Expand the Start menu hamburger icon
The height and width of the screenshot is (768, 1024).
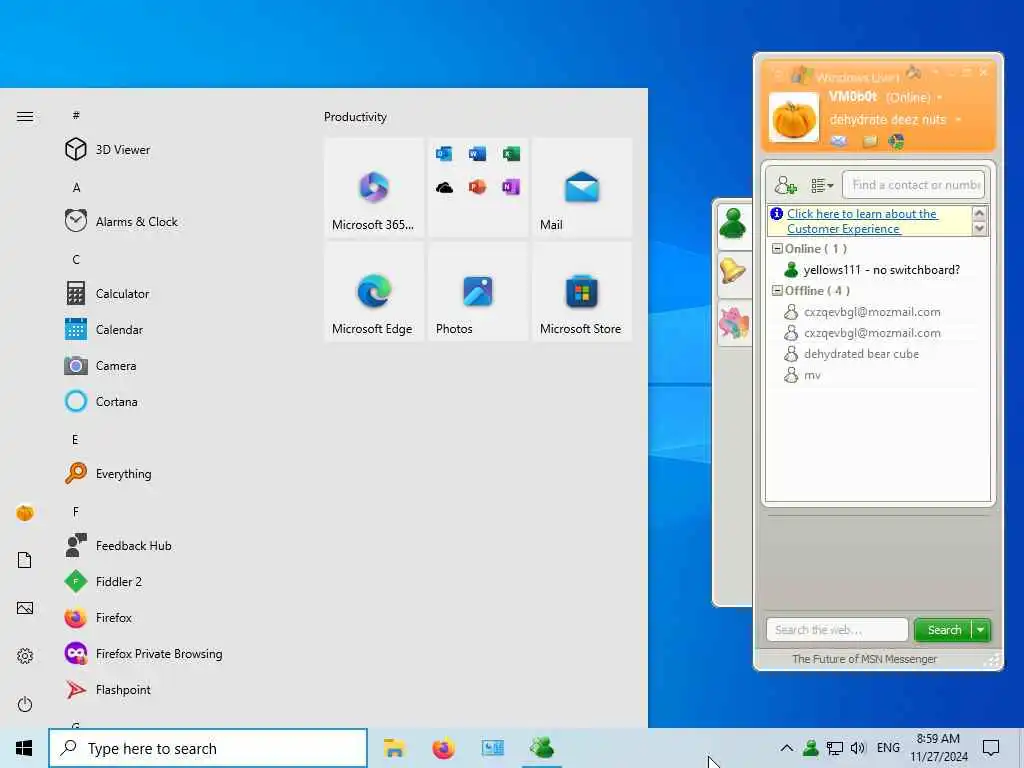(25, 117)
